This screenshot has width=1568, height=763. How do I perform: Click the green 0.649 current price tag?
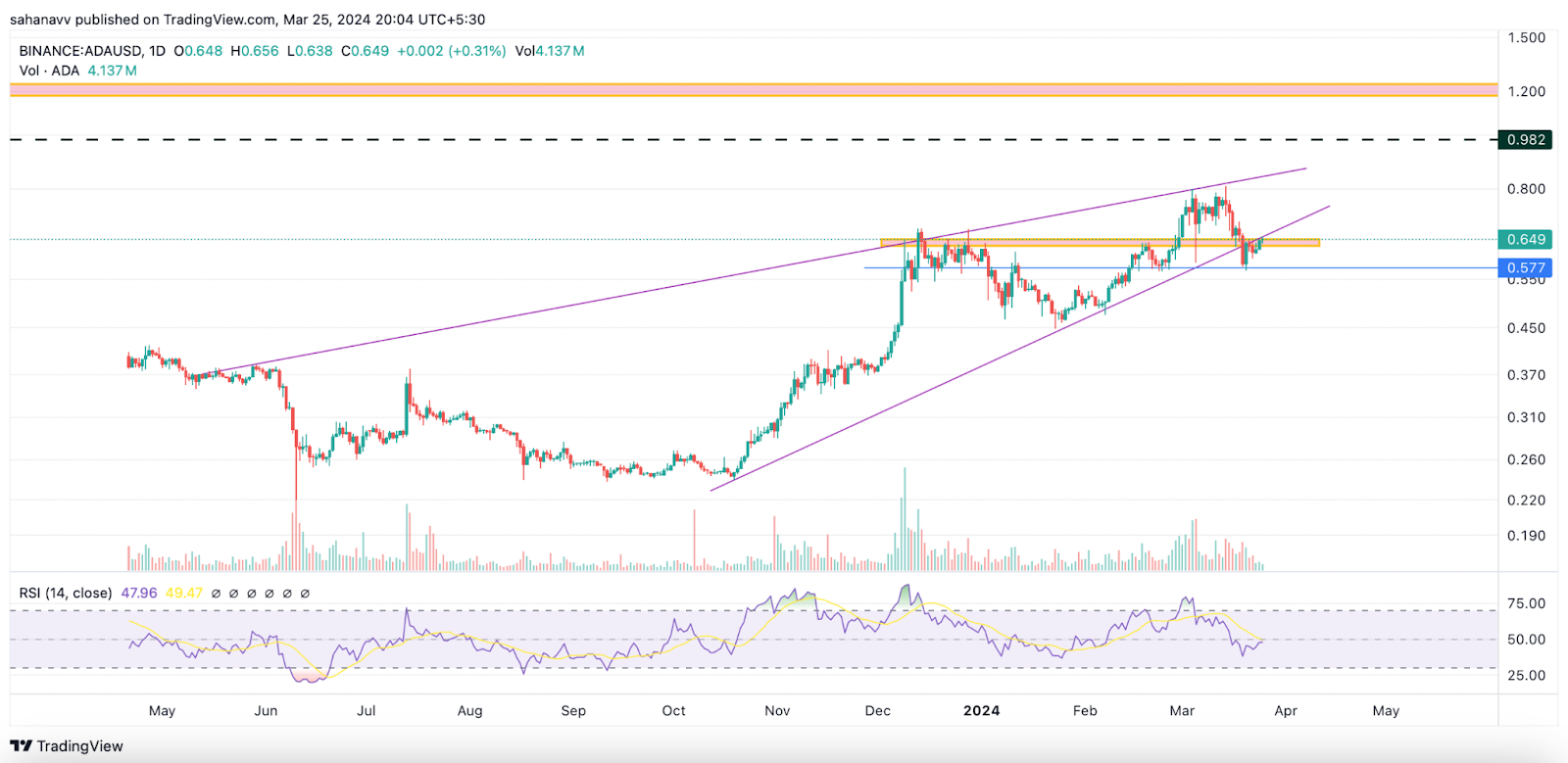(x=1526, y=239)
